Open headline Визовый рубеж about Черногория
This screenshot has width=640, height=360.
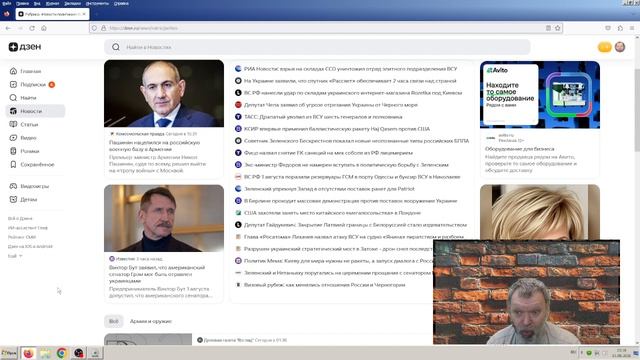[x=324, y=285]
